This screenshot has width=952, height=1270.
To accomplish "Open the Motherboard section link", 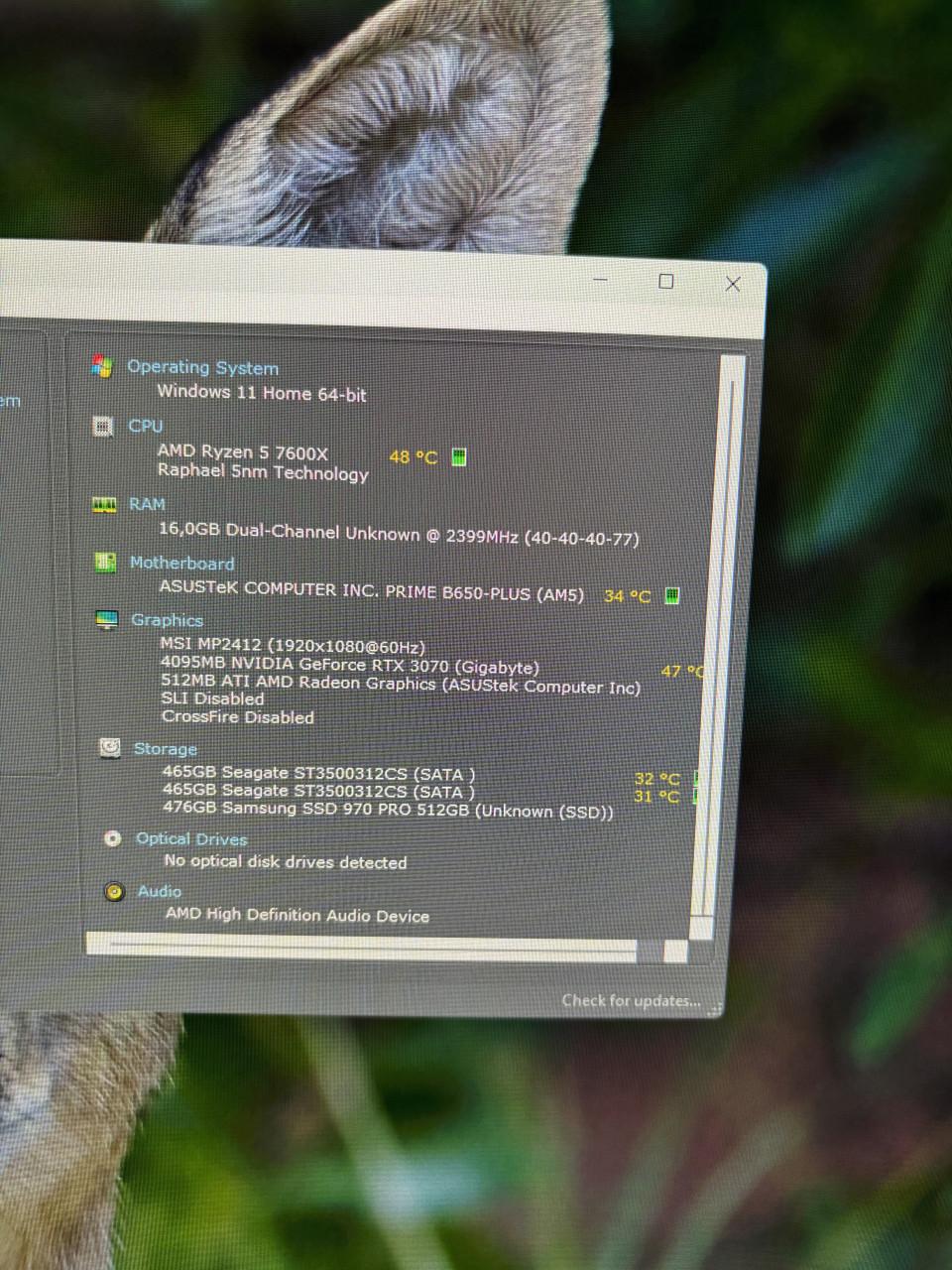I will pos(181,563).
